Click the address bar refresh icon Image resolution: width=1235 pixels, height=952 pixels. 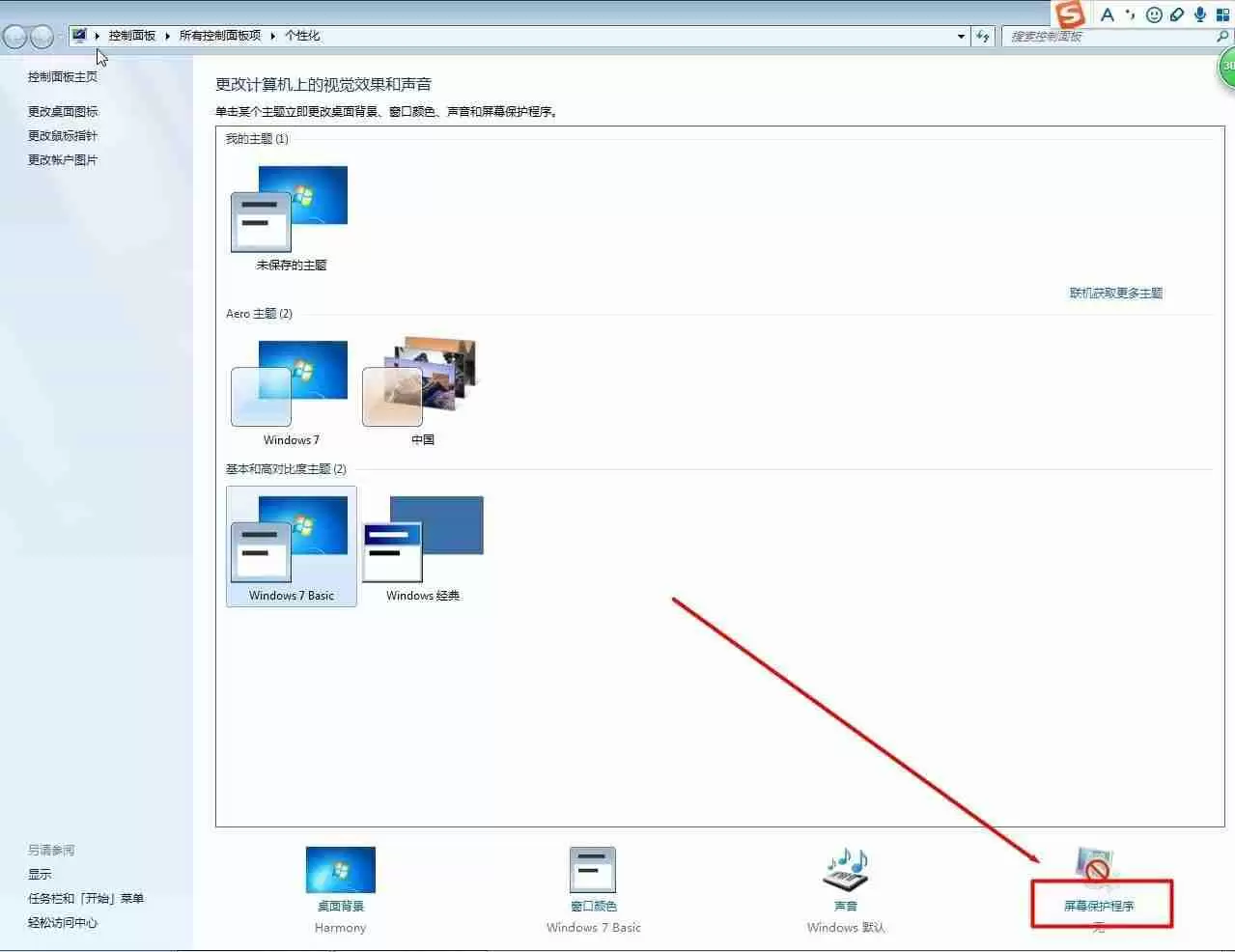(x=982, y=36)
